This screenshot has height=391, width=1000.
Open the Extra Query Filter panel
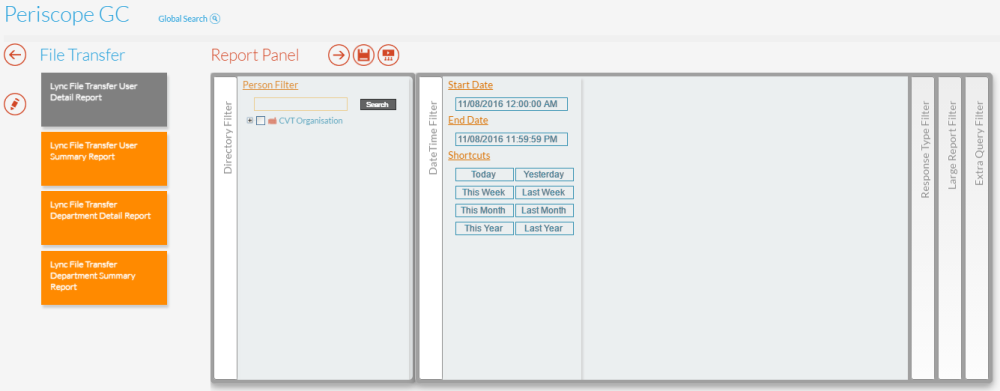pos(976,228)
